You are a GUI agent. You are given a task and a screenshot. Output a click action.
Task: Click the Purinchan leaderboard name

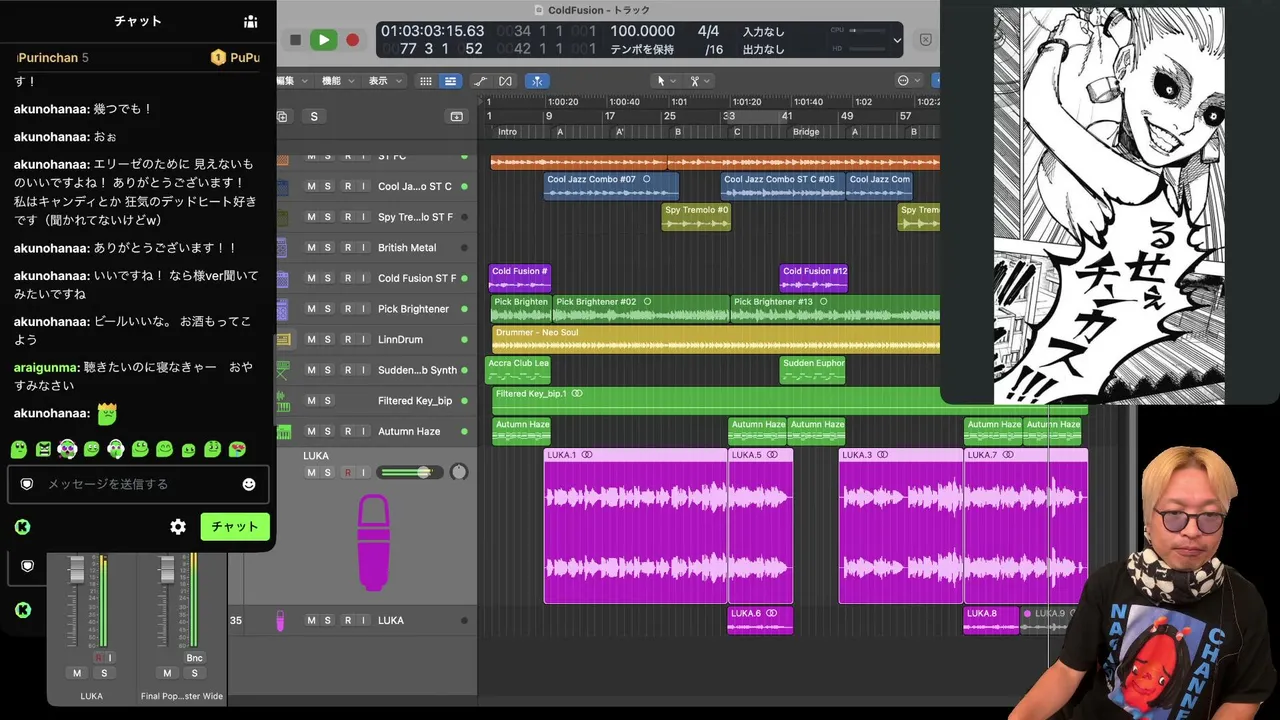48,58
